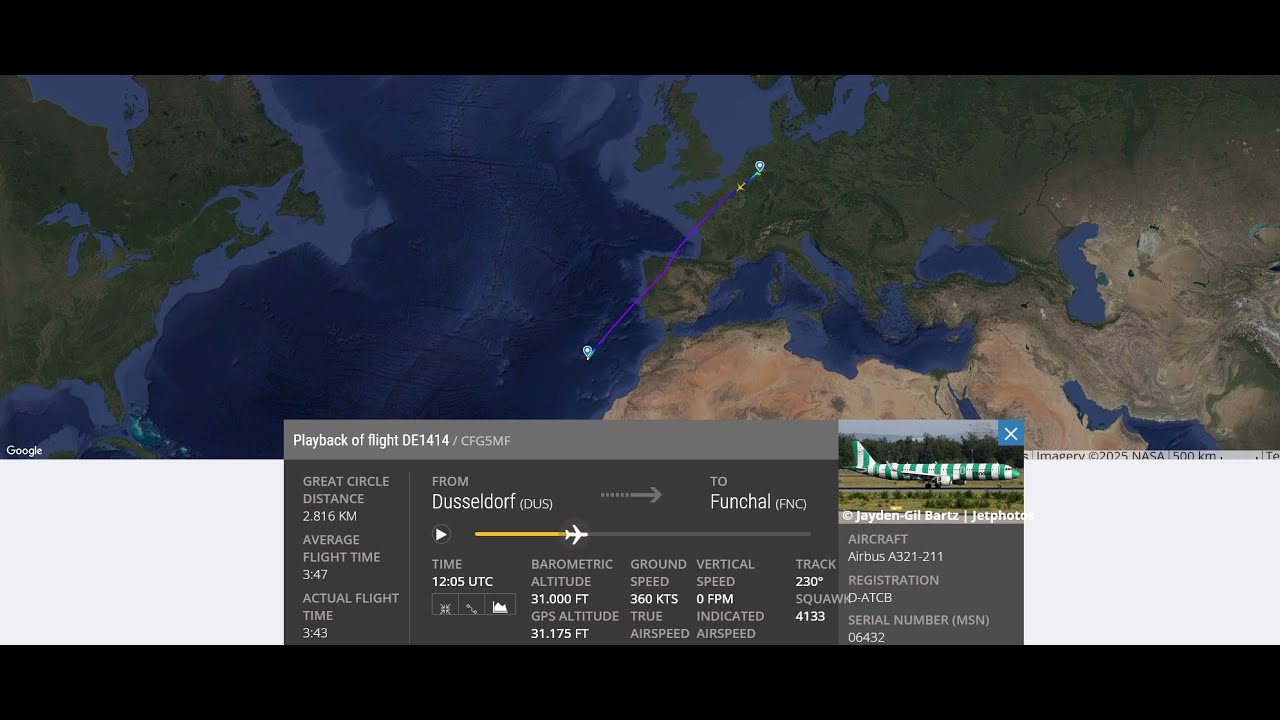Select the Funchal (FNC) arrival airport
The image size is (1280, 720).
pyautogui.click(x=758, y=502)
